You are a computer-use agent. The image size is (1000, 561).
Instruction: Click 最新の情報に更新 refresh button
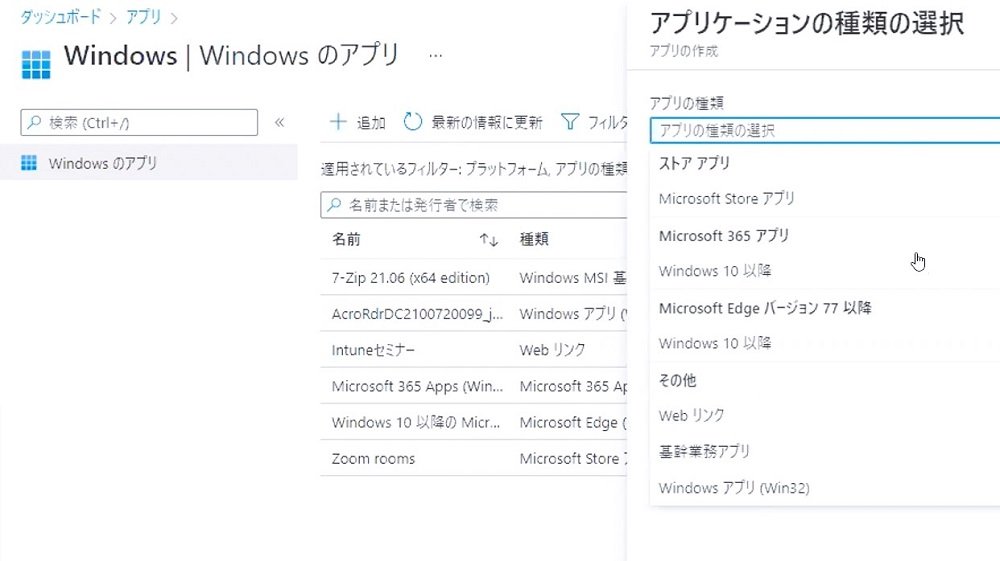point(473,122)
